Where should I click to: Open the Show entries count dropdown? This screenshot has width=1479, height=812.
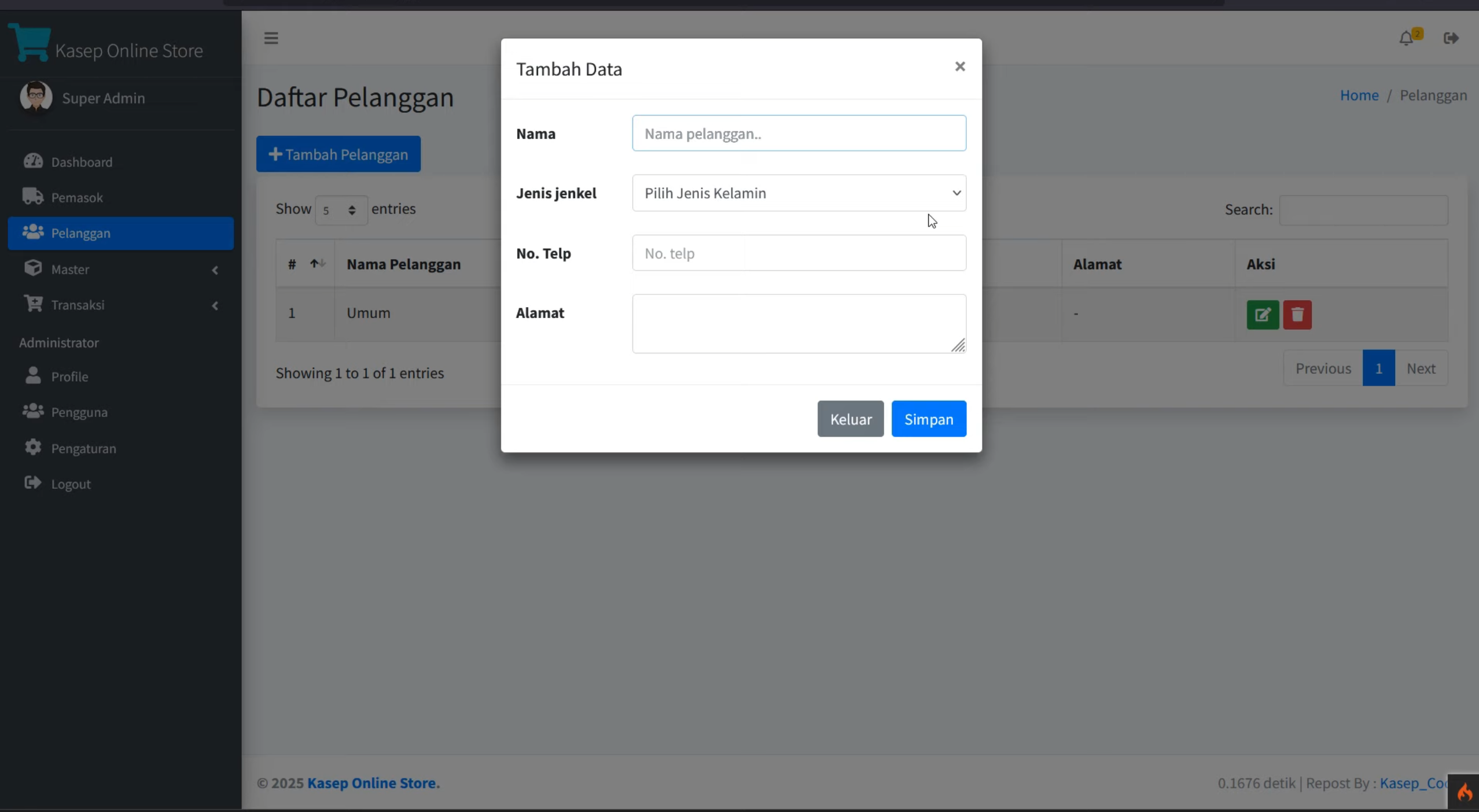pos(341,211)
